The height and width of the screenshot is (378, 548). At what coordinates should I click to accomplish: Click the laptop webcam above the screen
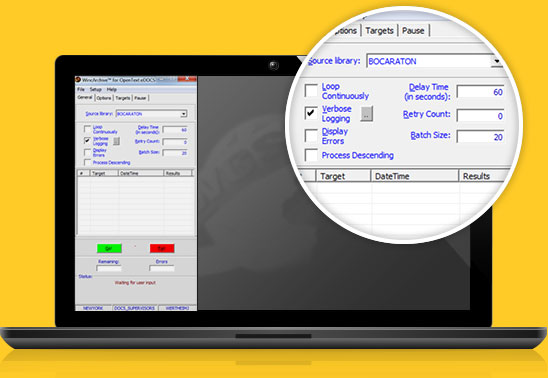click(274, 65)
